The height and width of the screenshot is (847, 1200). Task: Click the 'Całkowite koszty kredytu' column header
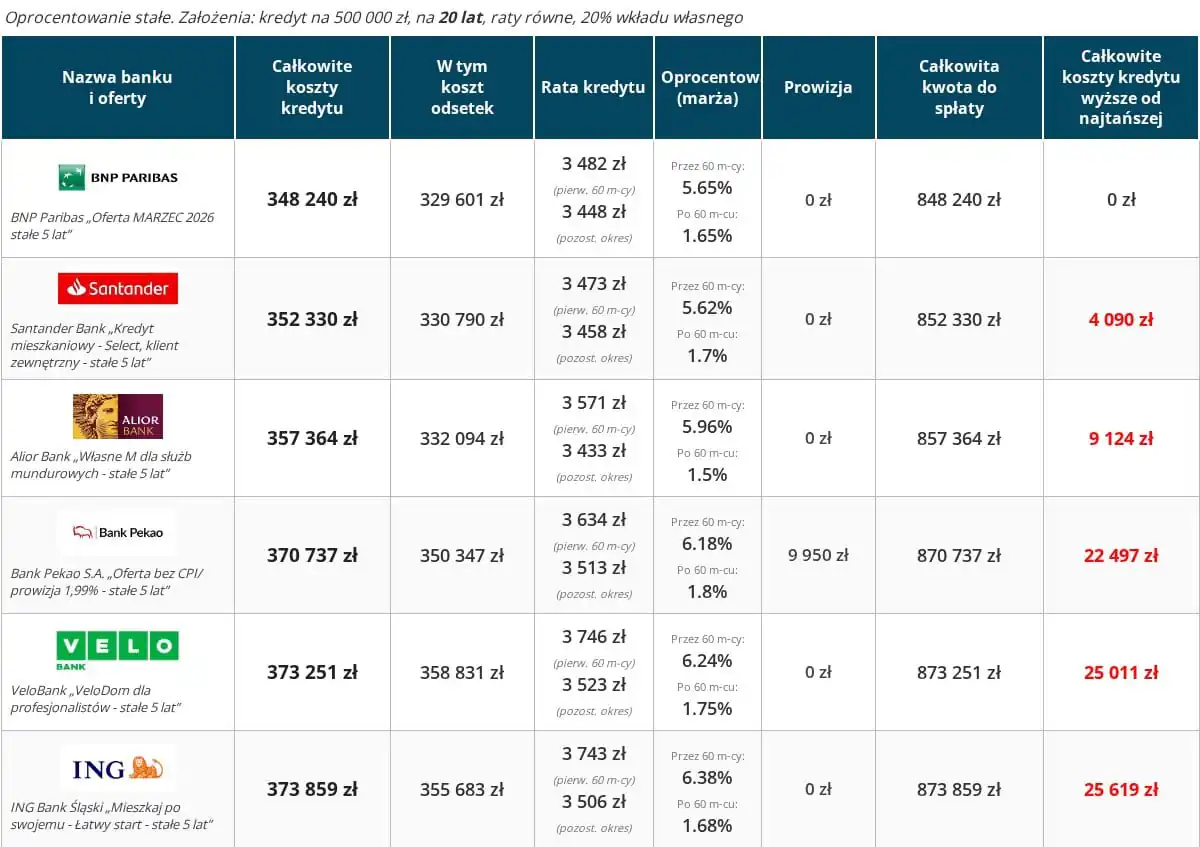pos(312,87)
